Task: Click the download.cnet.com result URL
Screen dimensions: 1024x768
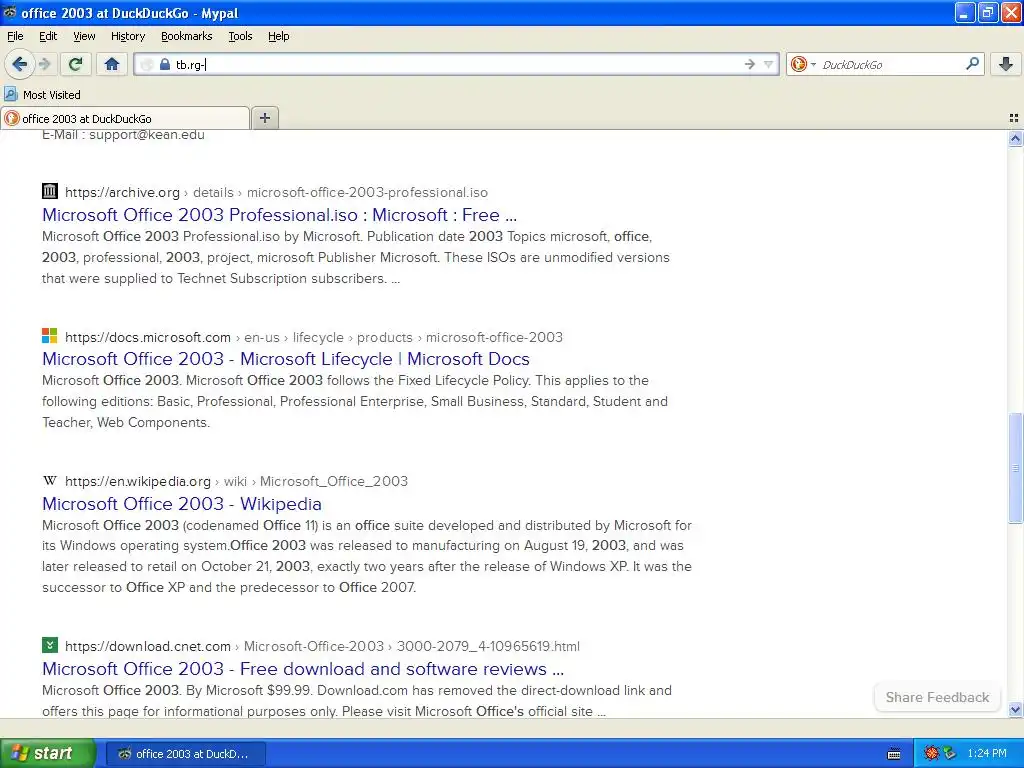Action: pos(322,647)
